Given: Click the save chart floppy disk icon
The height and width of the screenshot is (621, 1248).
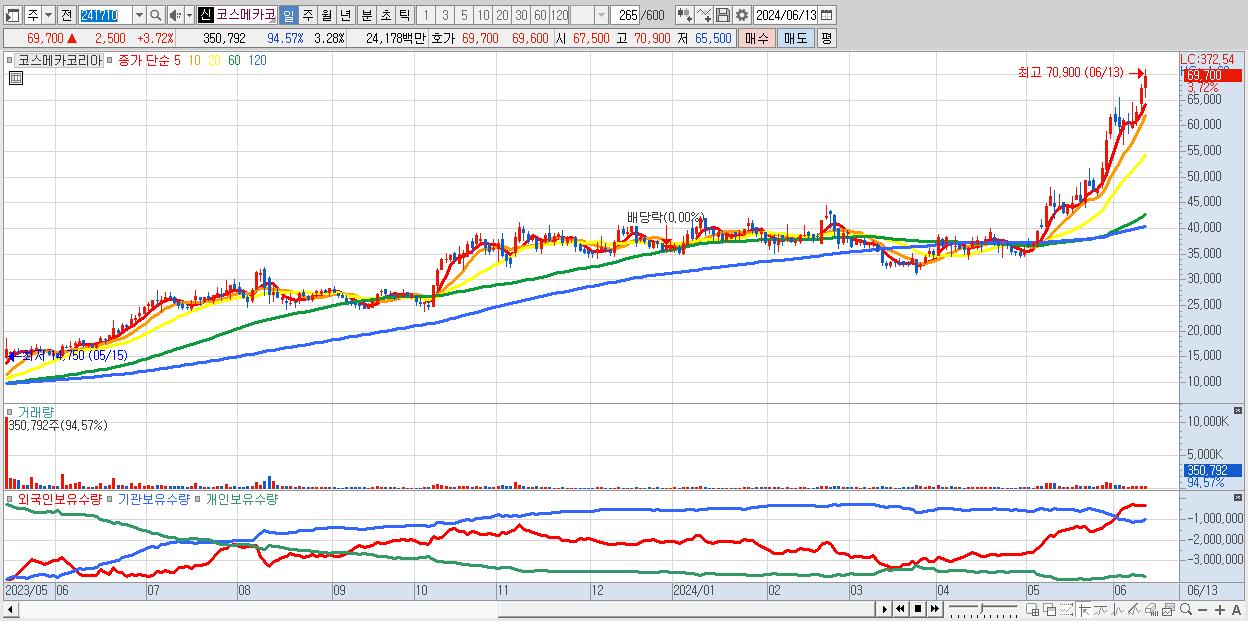Looking at the screenshot, I should 723,15.
